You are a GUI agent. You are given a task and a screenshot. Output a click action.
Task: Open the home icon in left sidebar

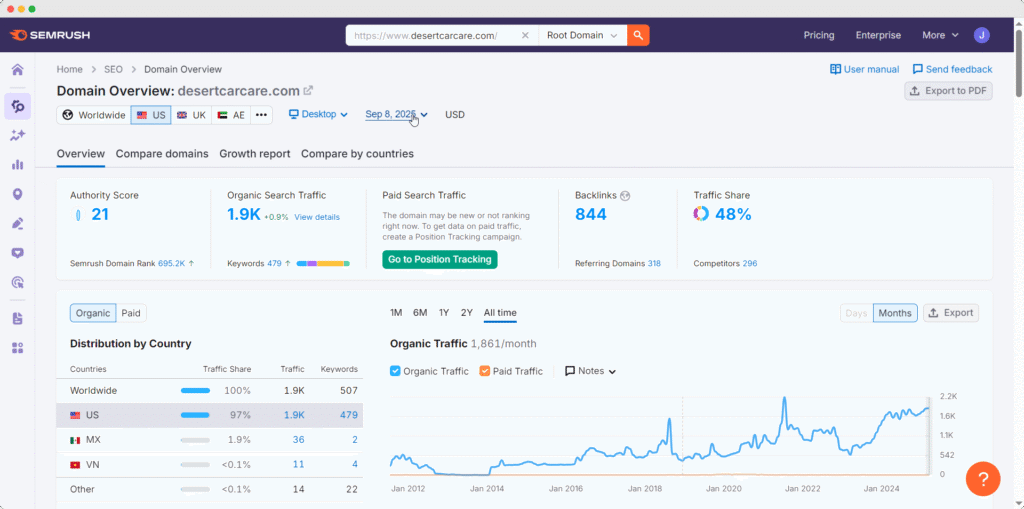click(x=17, y=70)
